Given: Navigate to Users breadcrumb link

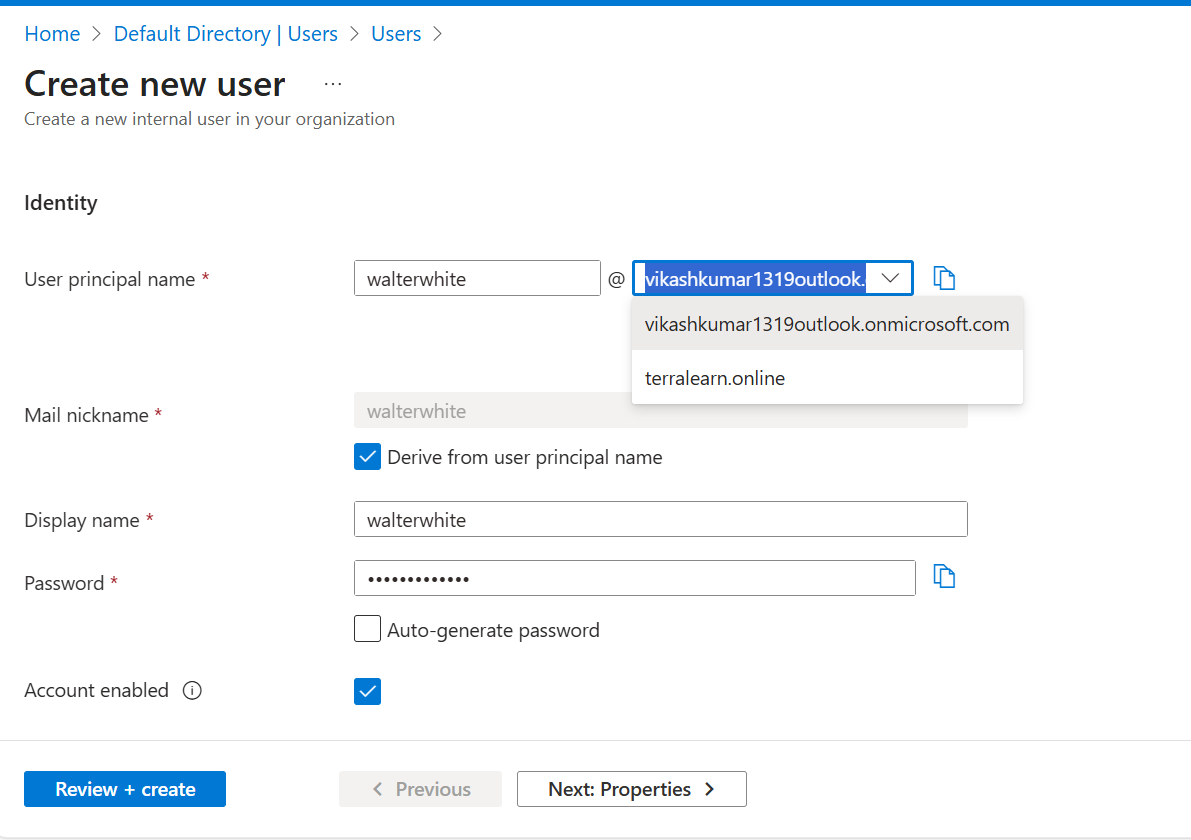Looking at the screenshot, I should pyautogui.click(x=396, y=34).
